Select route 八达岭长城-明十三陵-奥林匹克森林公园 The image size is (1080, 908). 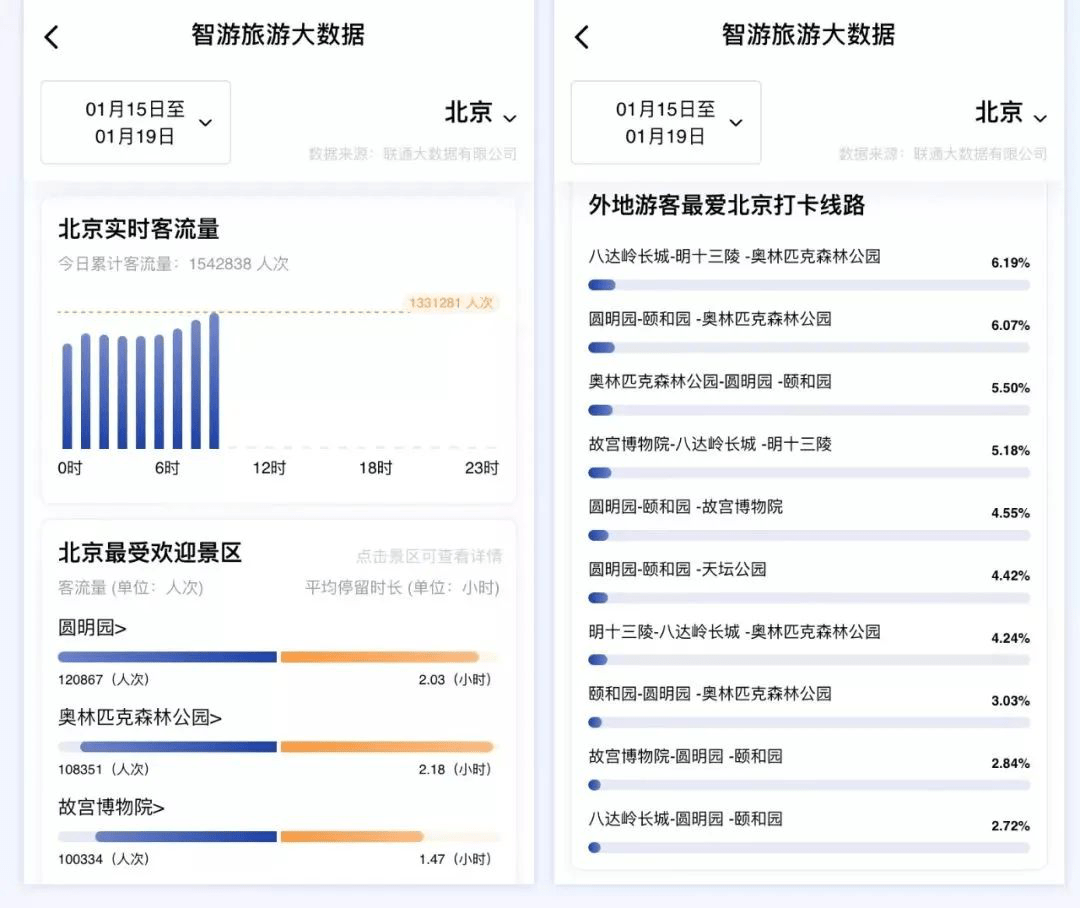[734, 257]
